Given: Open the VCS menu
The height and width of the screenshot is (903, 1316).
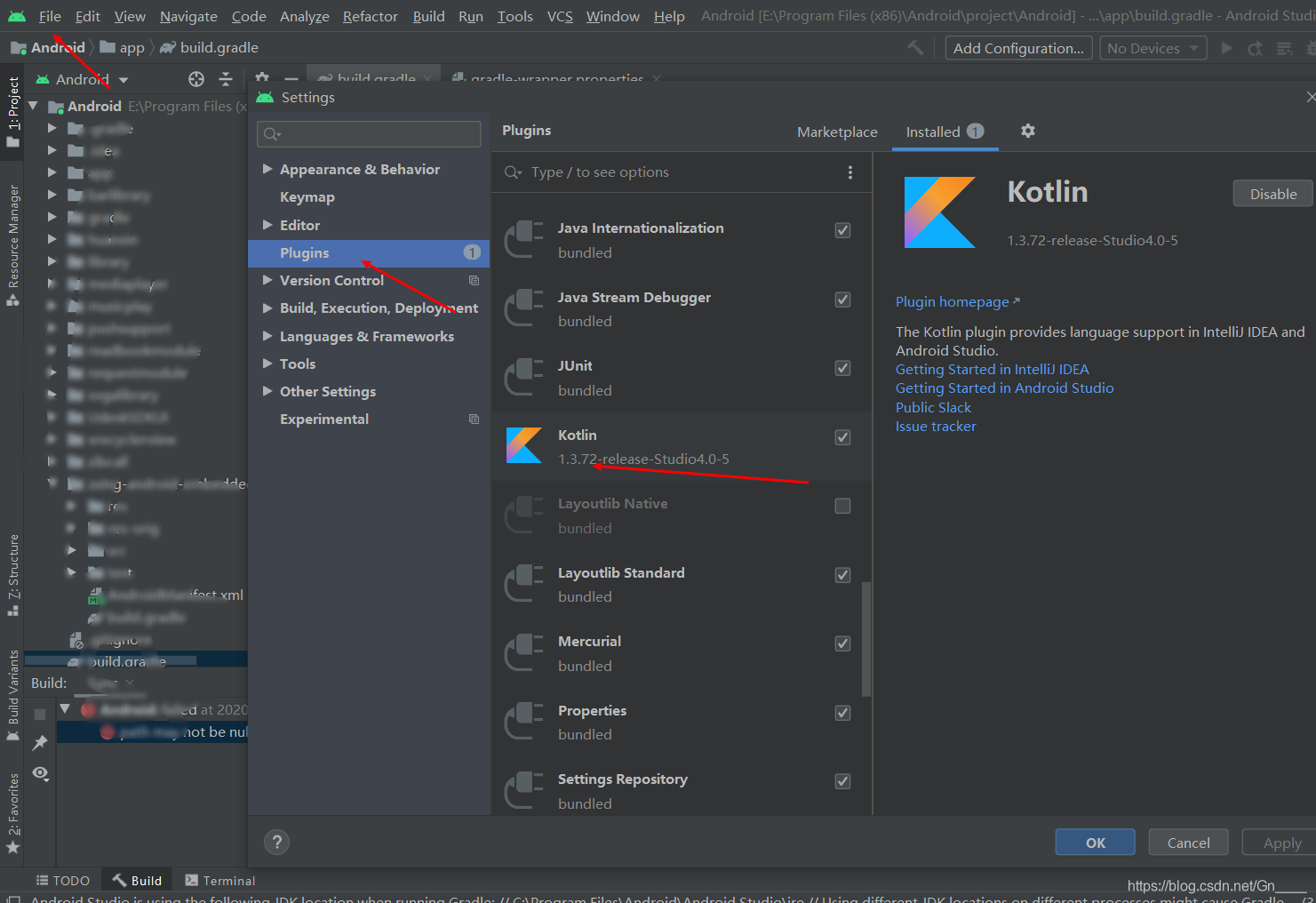Looking at the screenshot, I should pyautogui.click(x=560, y=16).
